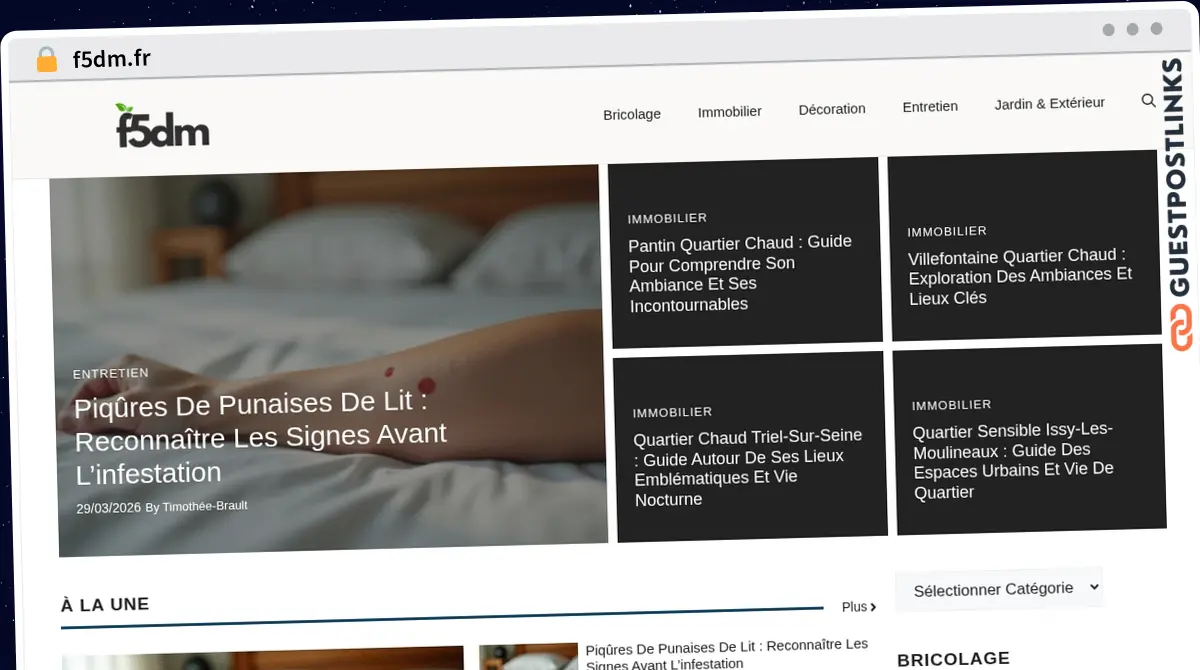Open Quartier Chaud Triel-Sur-Seine article

pos(749,467)
